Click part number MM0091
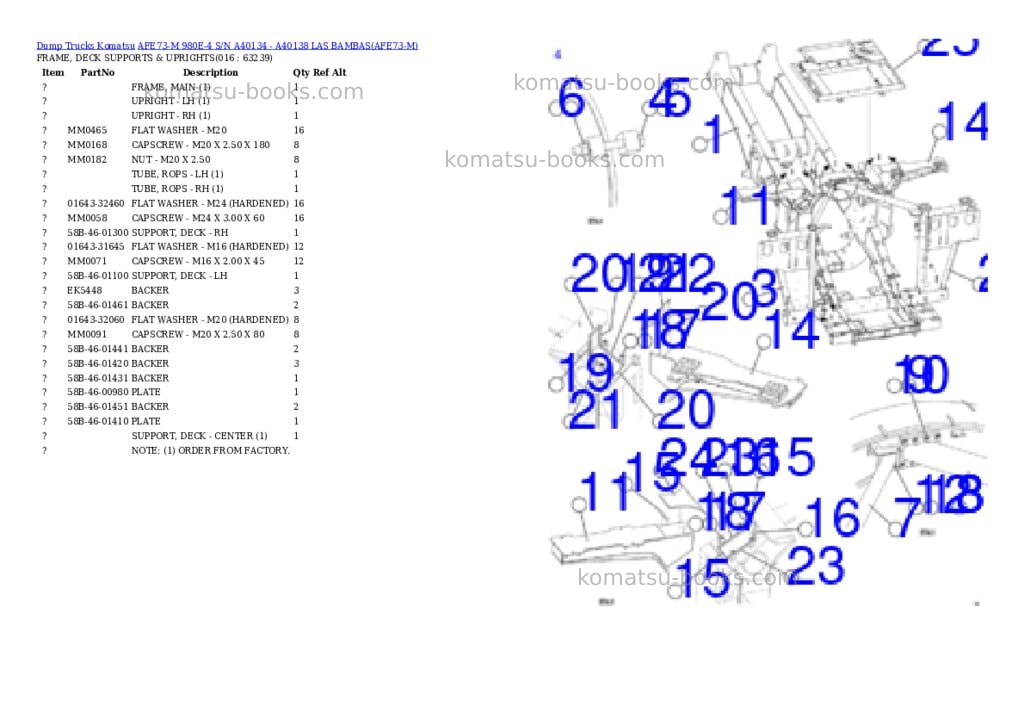This screenshot has width=1024, height=725. pyautogui.click(x=87, y=334)
